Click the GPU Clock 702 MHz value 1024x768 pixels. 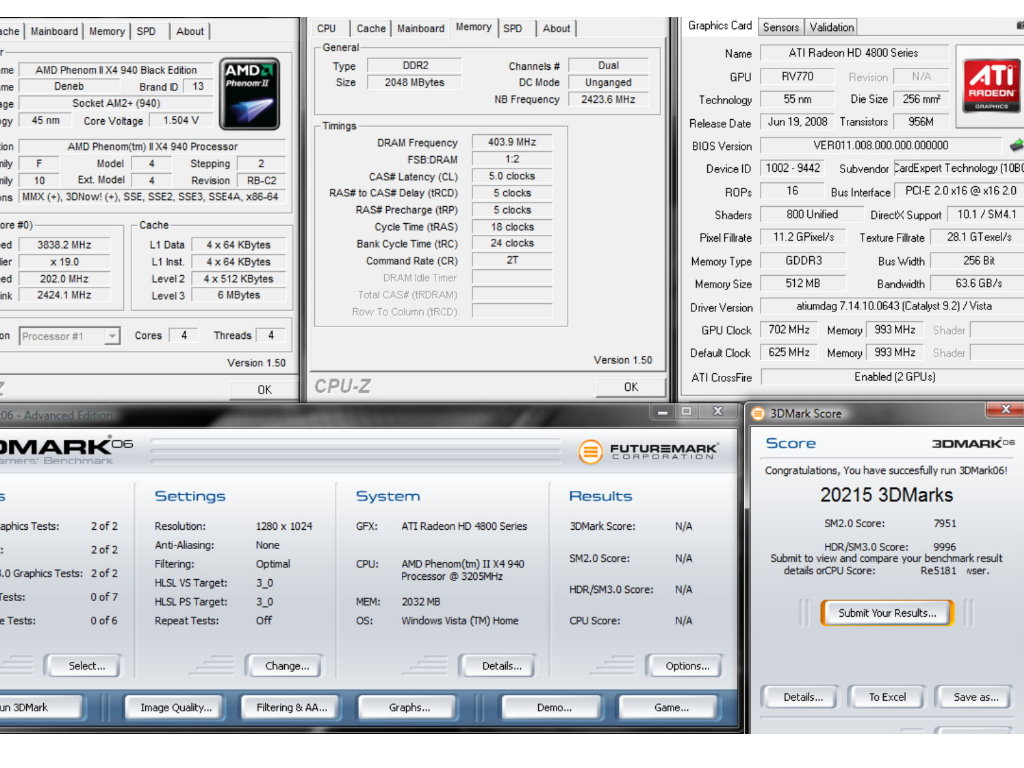coord(789,330)
